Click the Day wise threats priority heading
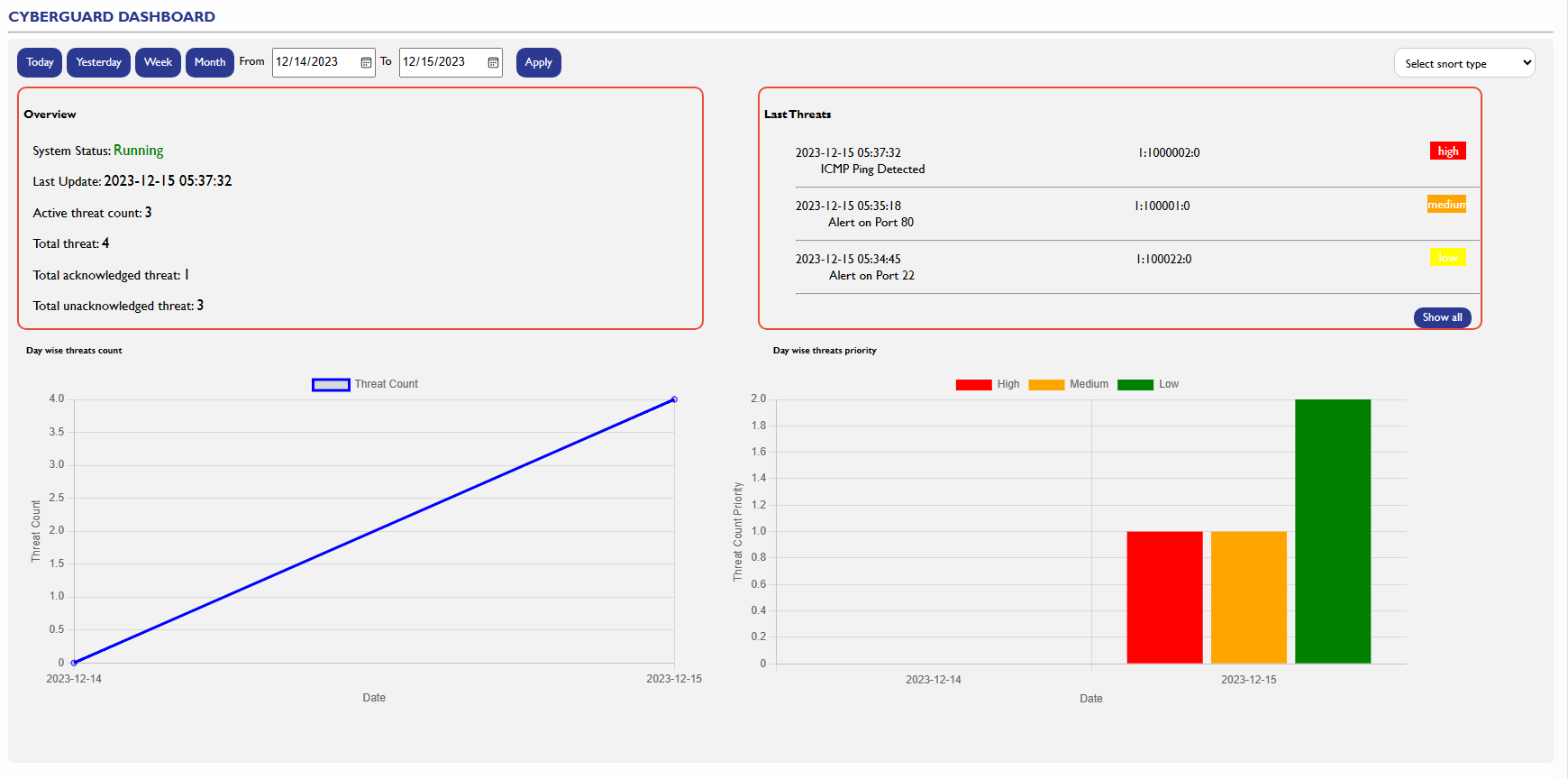 (825, 351)
